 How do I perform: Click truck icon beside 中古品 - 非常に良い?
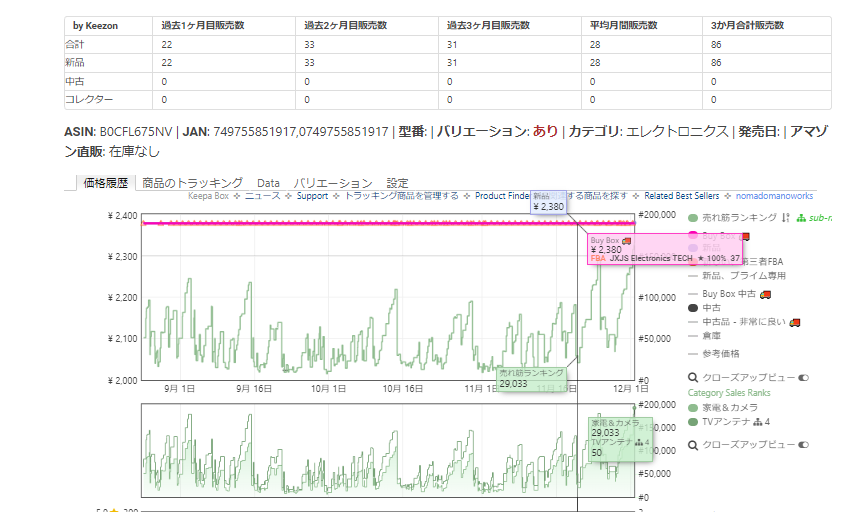(795, 322)
